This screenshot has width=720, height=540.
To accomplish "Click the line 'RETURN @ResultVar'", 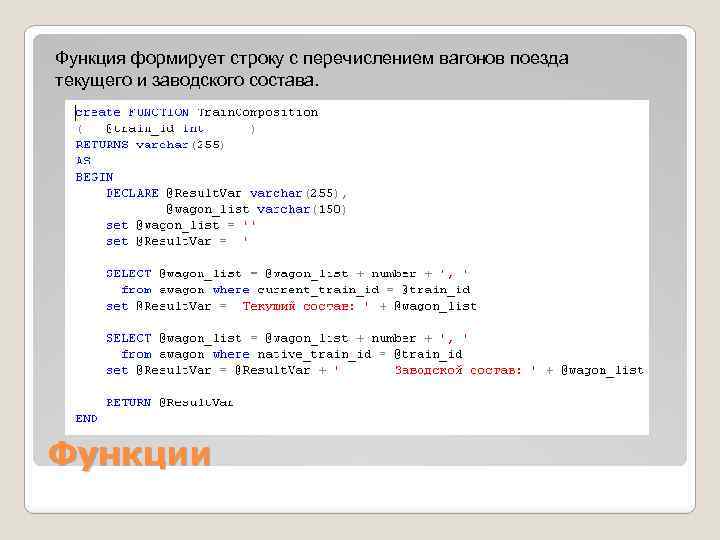I will pos(170,403).
